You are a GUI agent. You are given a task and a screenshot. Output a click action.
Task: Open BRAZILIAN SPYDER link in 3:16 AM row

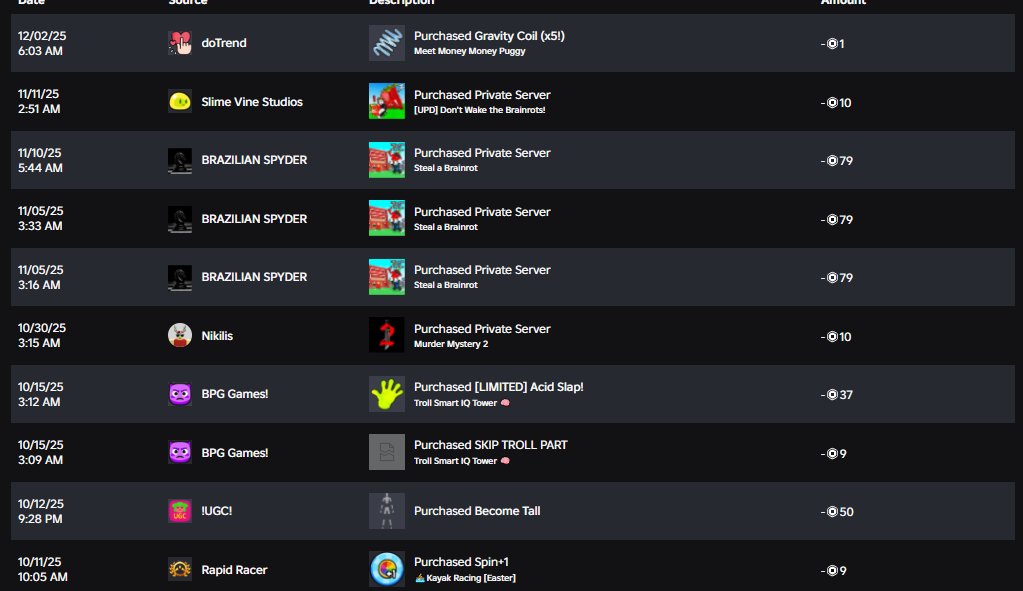254,277
